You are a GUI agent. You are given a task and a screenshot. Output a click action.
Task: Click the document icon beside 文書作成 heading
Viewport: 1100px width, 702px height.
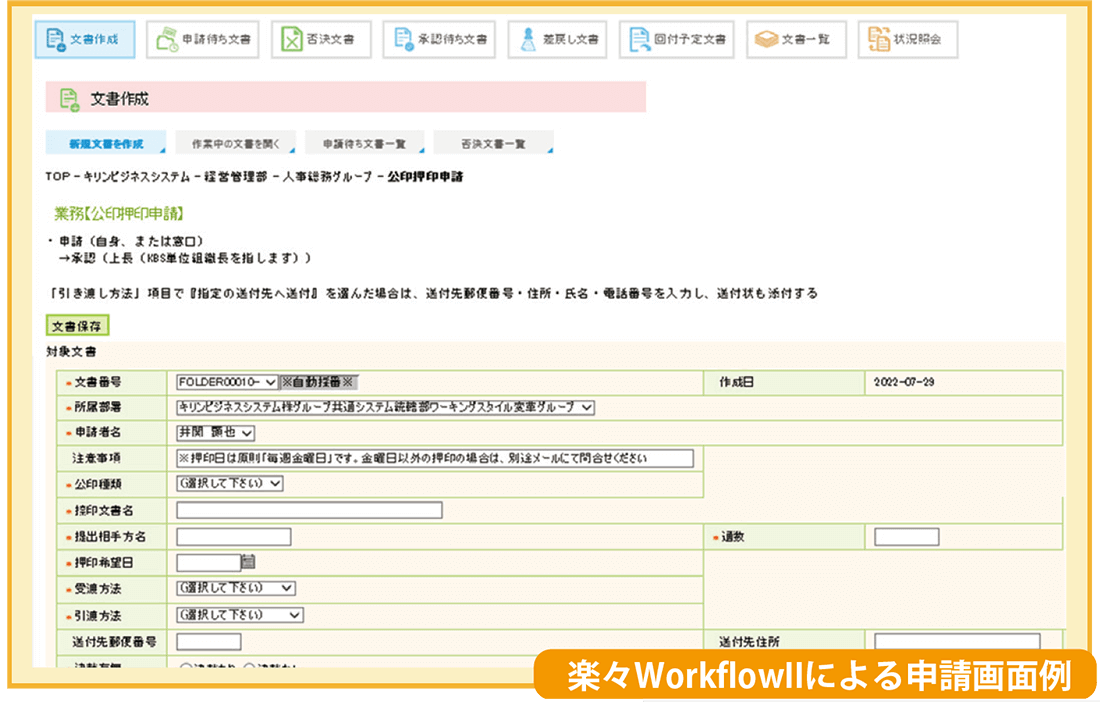pos(69,99)
